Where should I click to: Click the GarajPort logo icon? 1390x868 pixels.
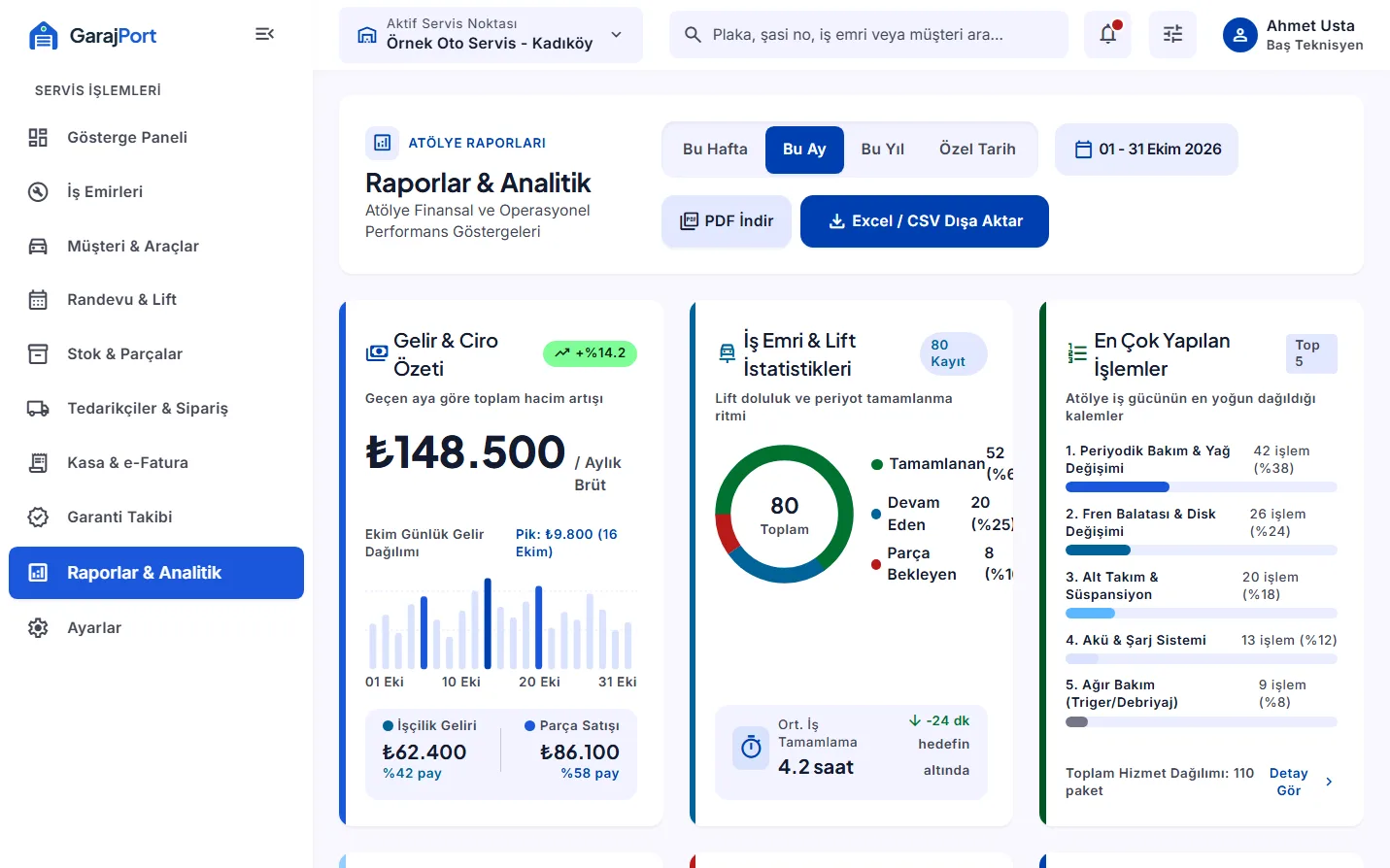pyautogui.click(x=44, y=36)
